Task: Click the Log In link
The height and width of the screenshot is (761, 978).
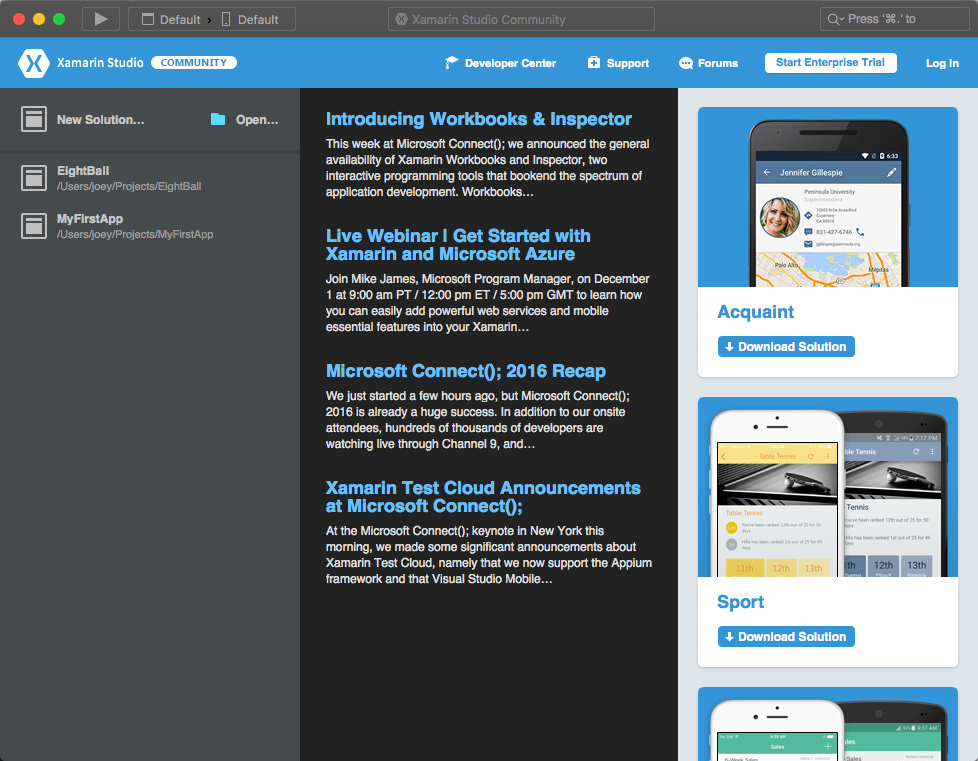Action: pyautogui.click(x=942, y=63)
